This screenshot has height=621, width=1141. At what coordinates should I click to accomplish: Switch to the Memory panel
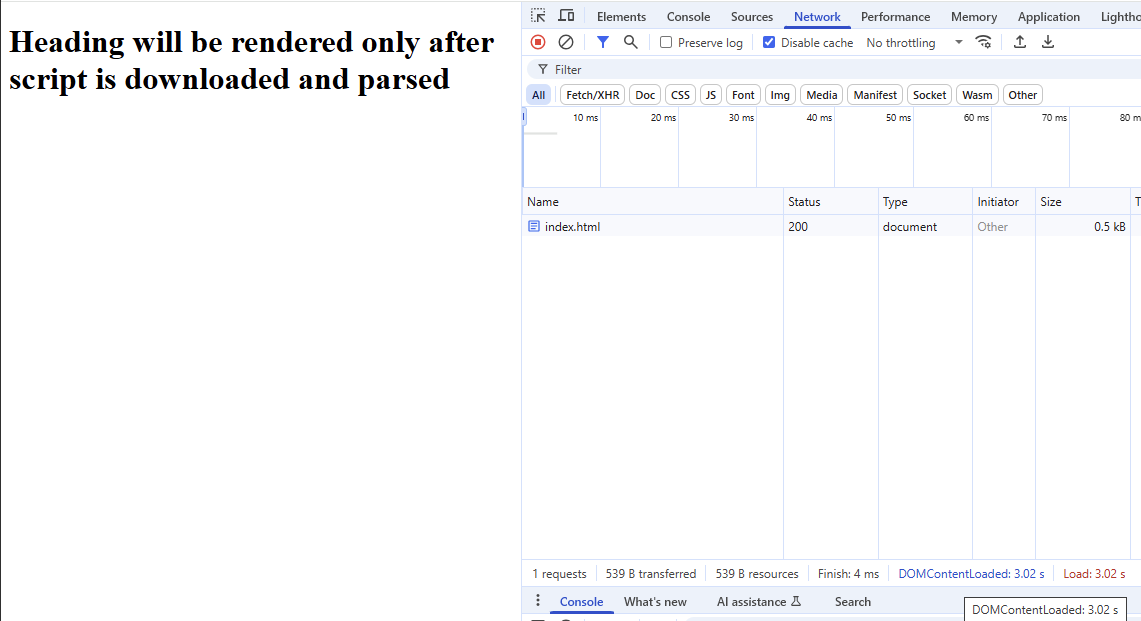tap(973, 16)
